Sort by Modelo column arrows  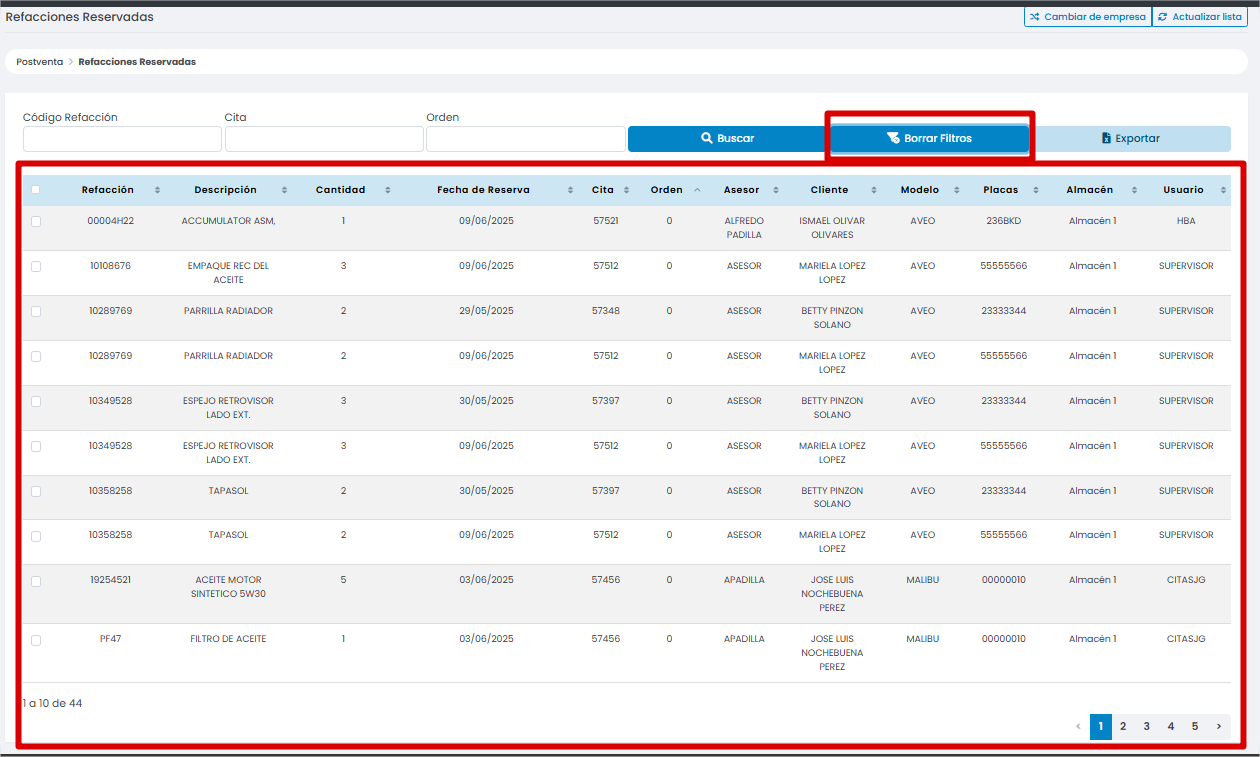(957, 190)
